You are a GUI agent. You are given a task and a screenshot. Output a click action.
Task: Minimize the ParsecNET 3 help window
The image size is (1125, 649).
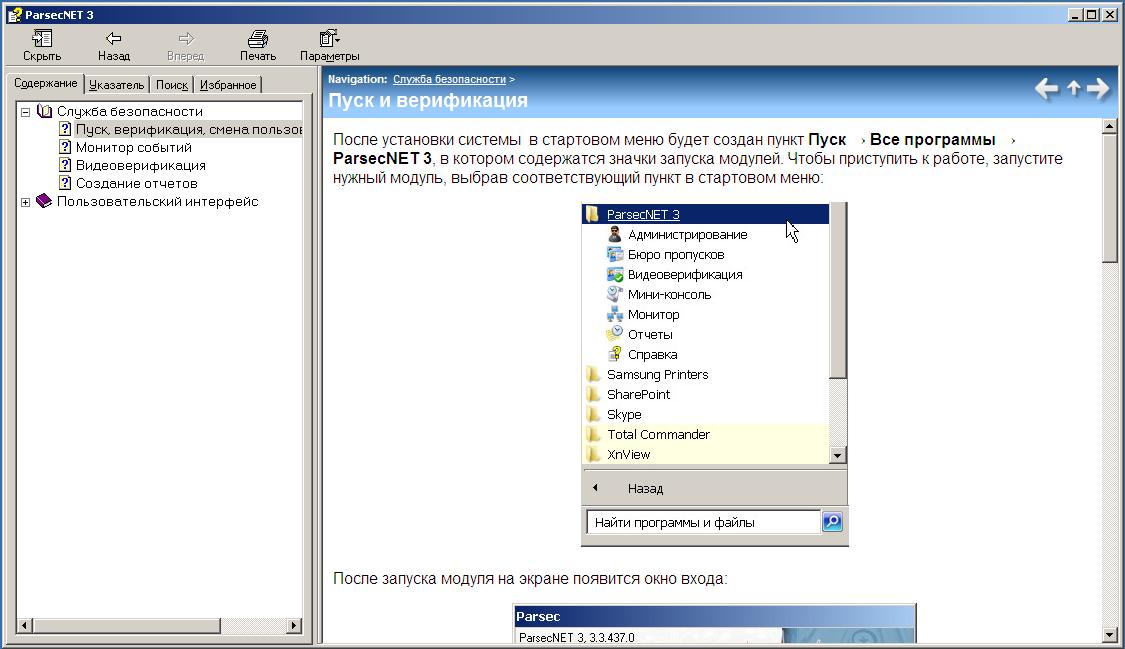pyautogui.click(x=1075, y=14)
